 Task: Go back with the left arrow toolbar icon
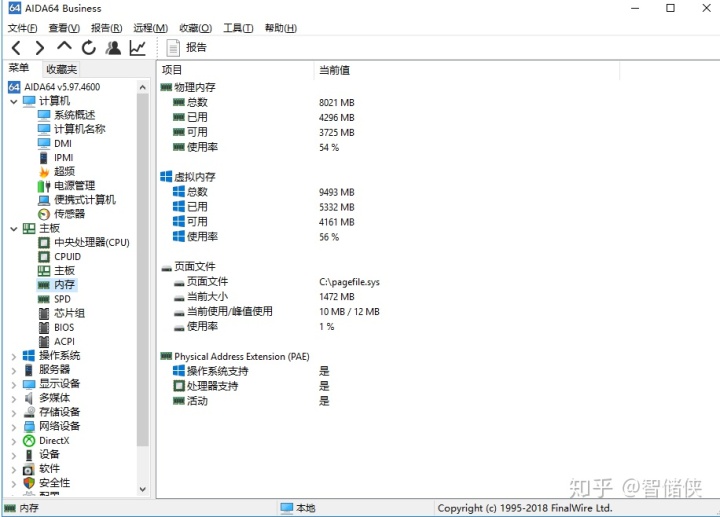coord(16,48)
